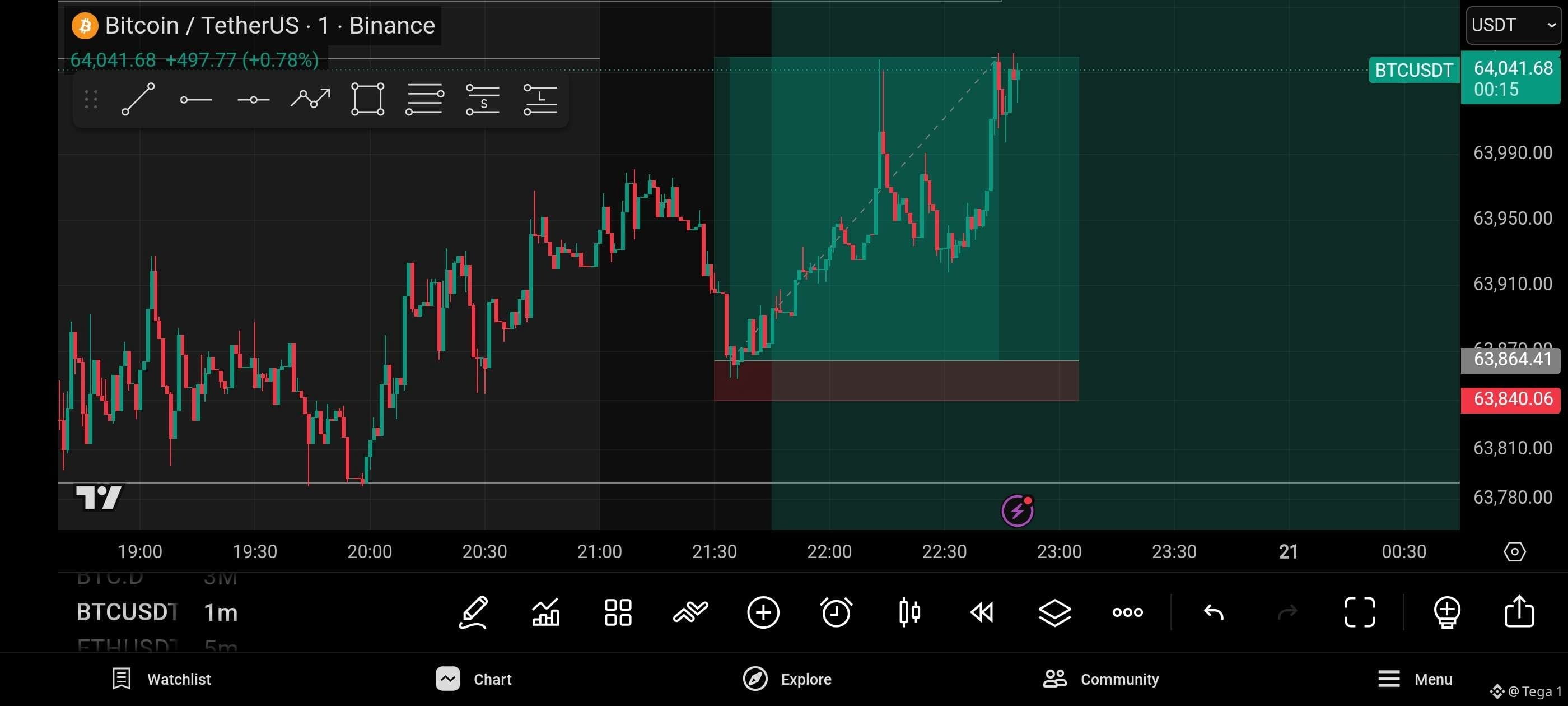Click the BTCUSDT current price label
This screenshot has height=706, width=1568.
[x=1413, y=71]
